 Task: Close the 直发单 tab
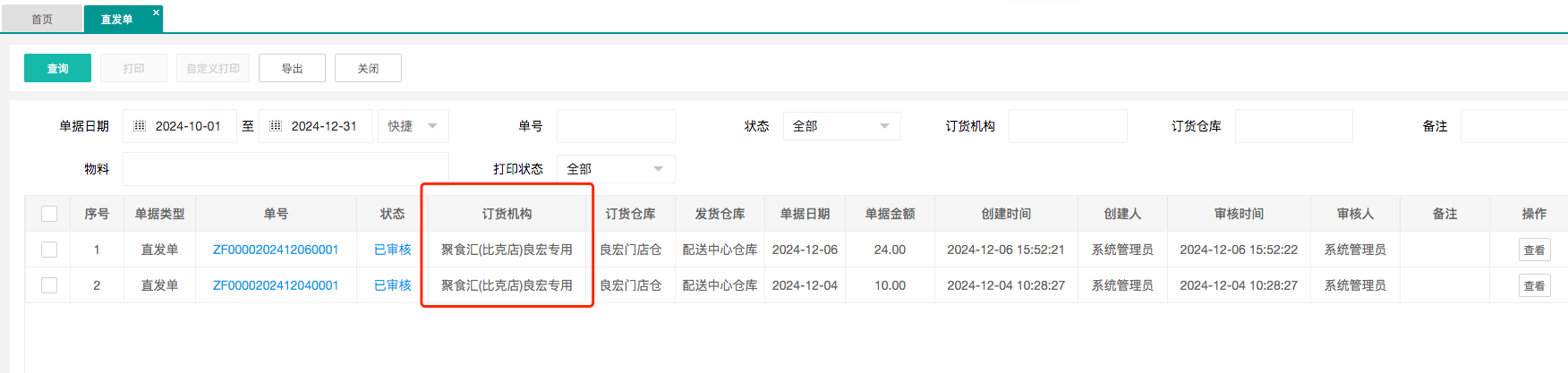coord(156,13)
